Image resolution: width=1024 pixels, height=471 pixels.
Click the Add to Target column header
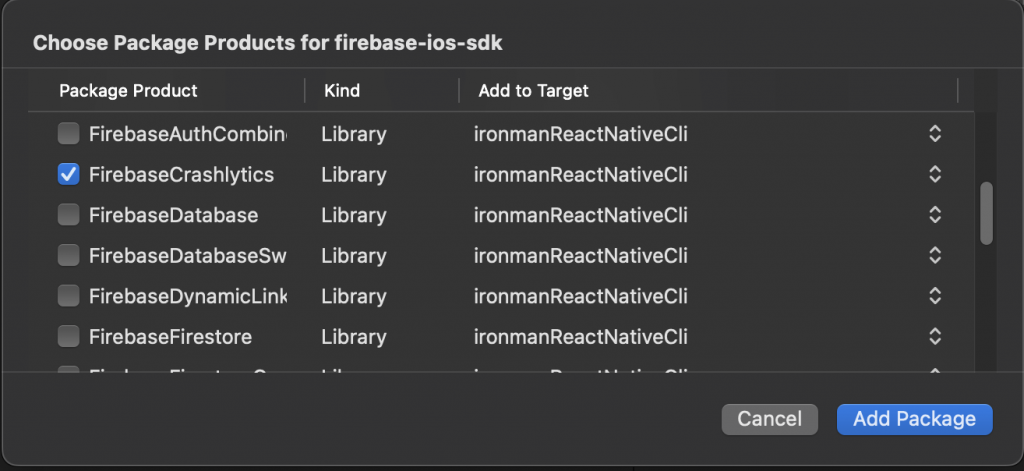coord(533,91)
